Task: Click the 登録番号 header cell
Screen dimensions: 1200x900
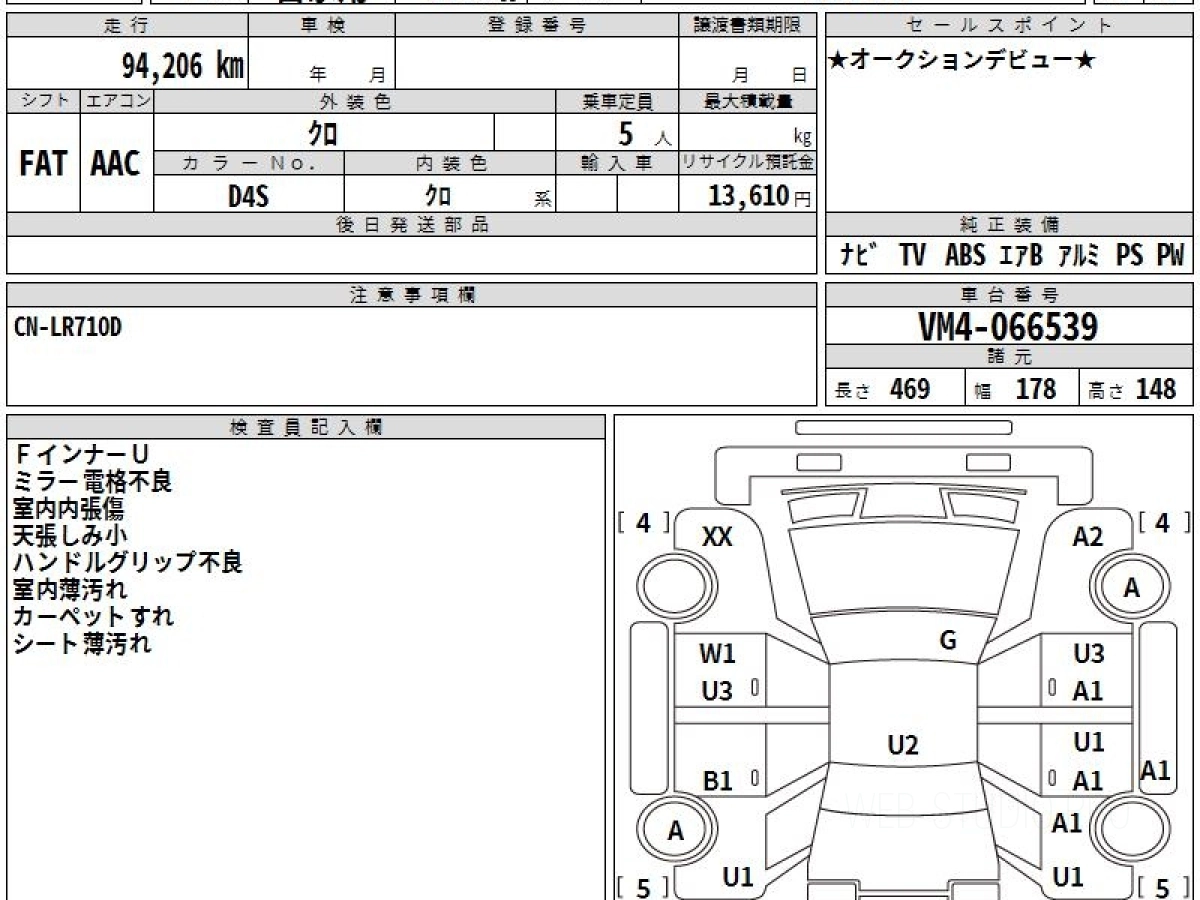Action: 536,26
